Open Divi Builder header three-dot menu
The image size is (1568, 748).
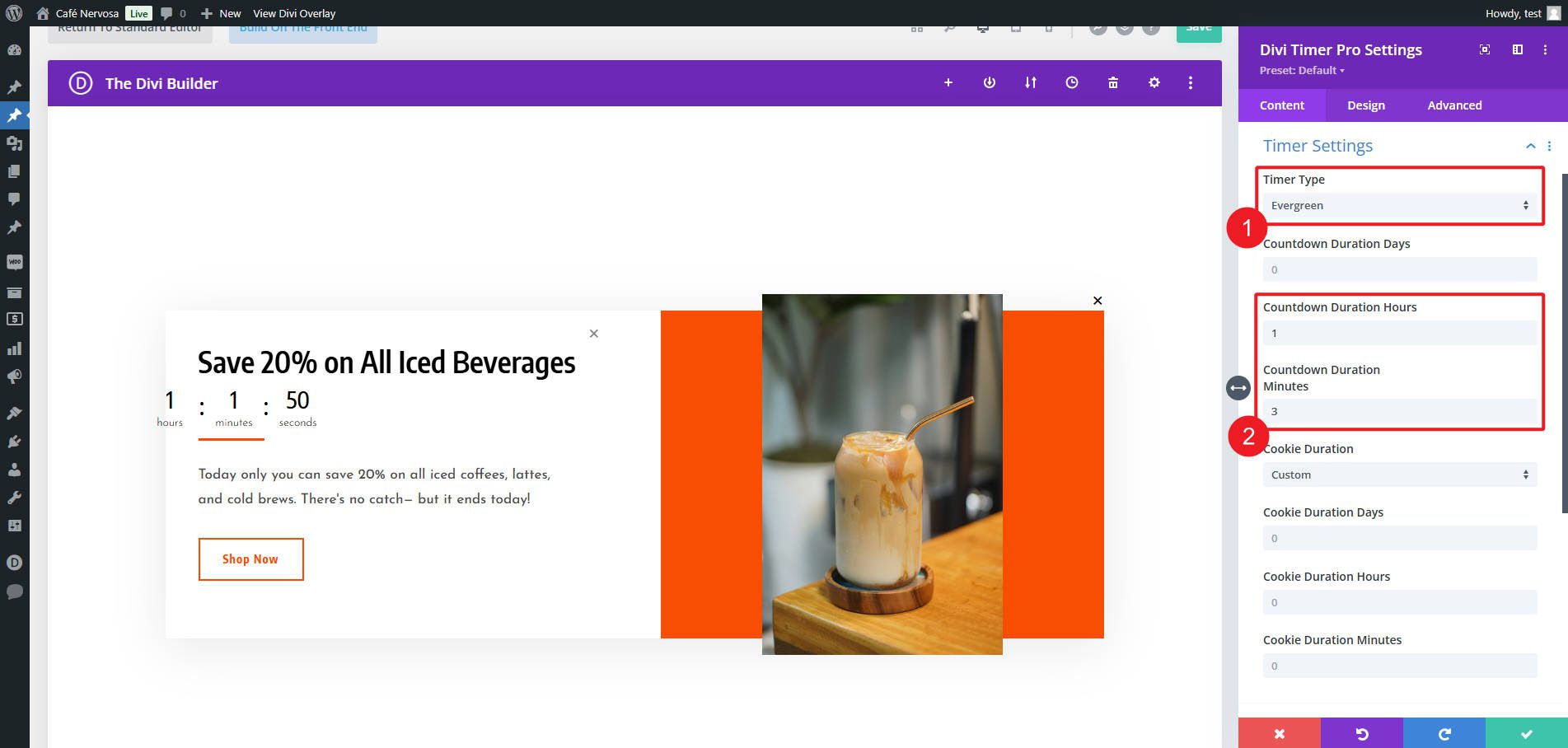pos(1191,82)
